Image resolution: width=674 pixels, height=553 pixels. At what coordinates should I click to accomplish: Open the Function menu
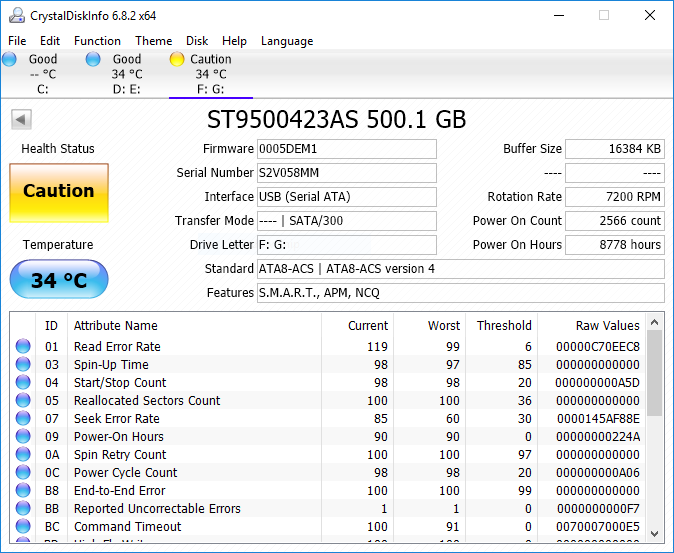[97, 41]
